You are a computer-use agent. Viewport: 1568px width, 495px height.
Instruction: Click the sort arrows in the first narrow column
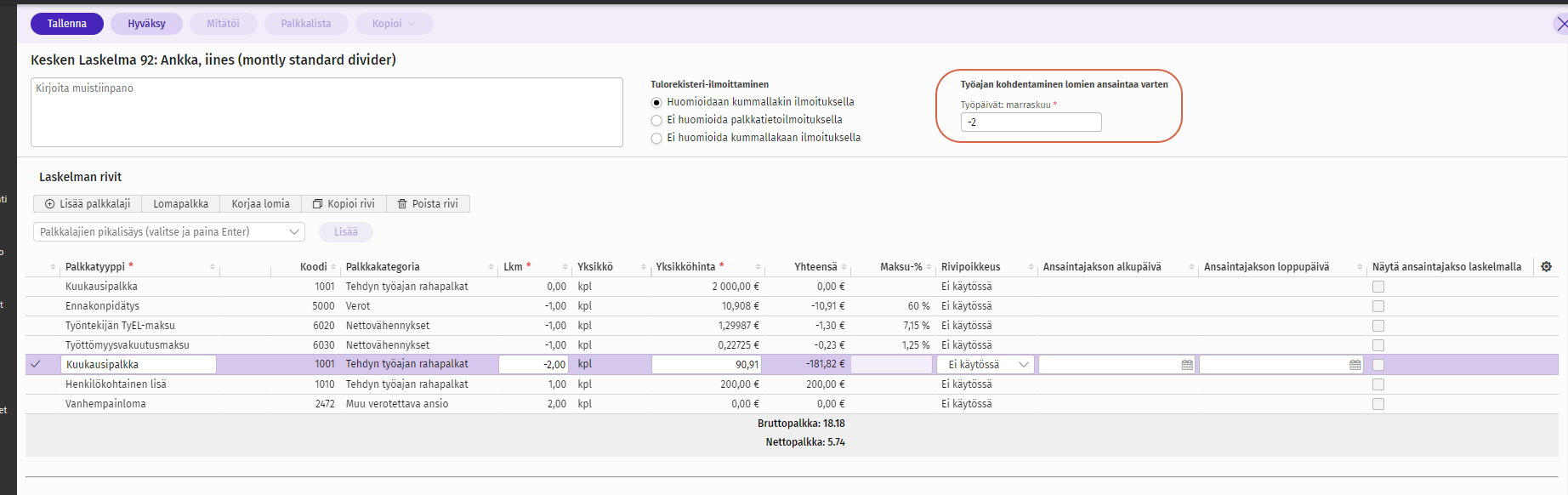pyautogui.click(x=53, y=267)
